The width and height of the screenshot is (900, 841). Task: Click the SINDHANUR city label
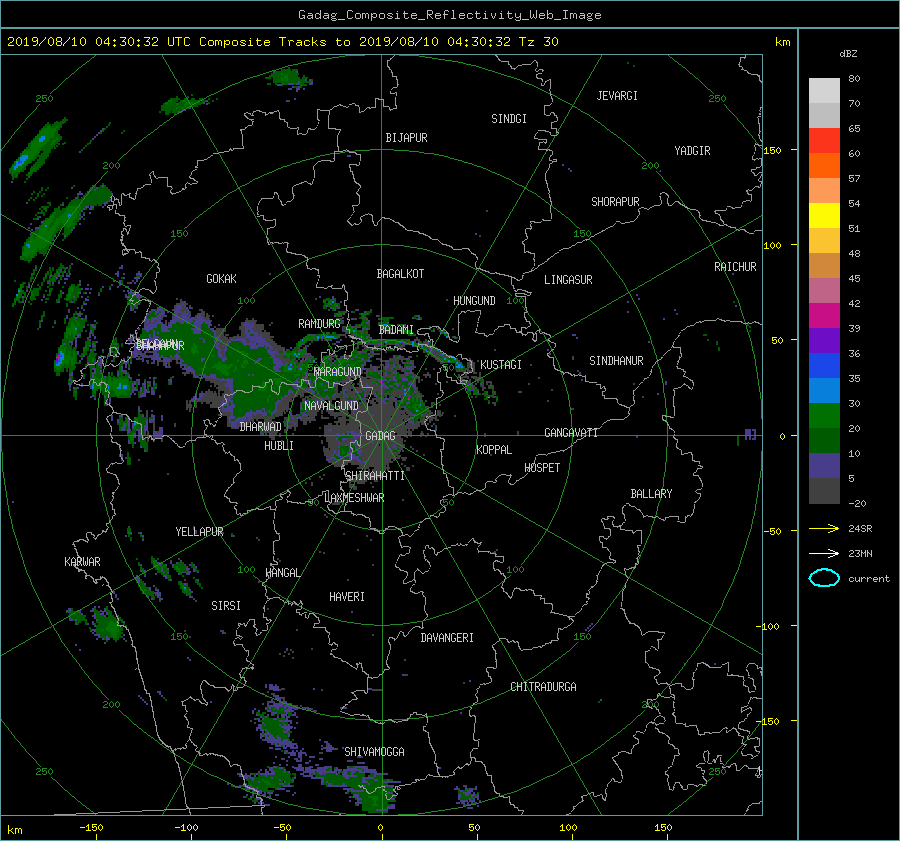(x=616, y=361)
